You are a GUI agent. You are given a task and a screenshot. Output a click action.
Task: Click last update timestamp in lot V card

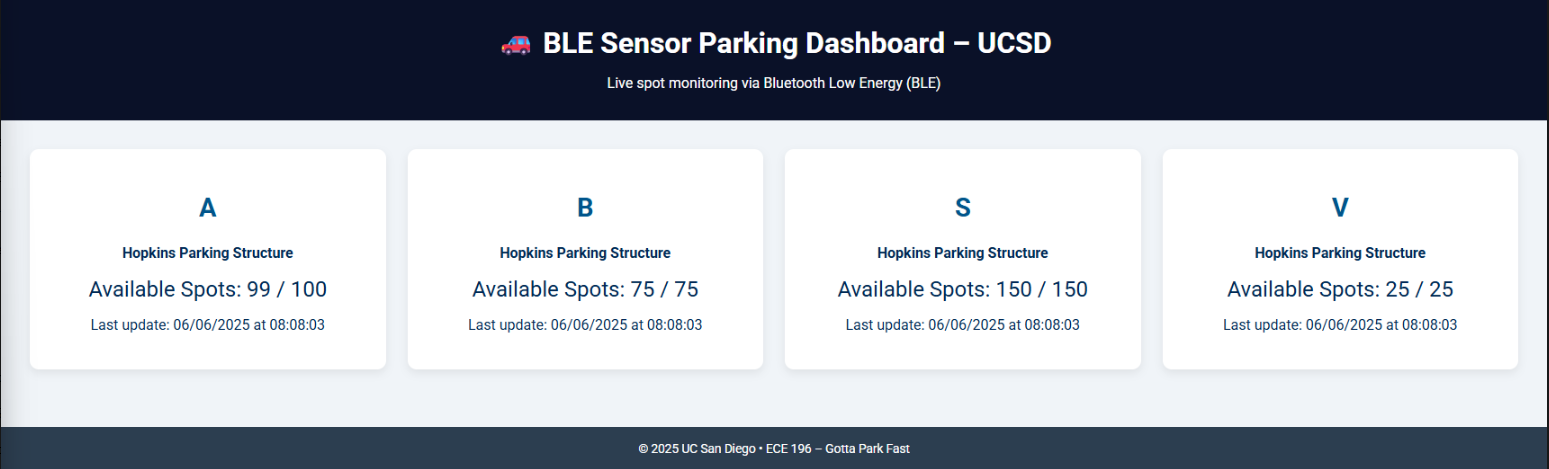point(1340,325)
